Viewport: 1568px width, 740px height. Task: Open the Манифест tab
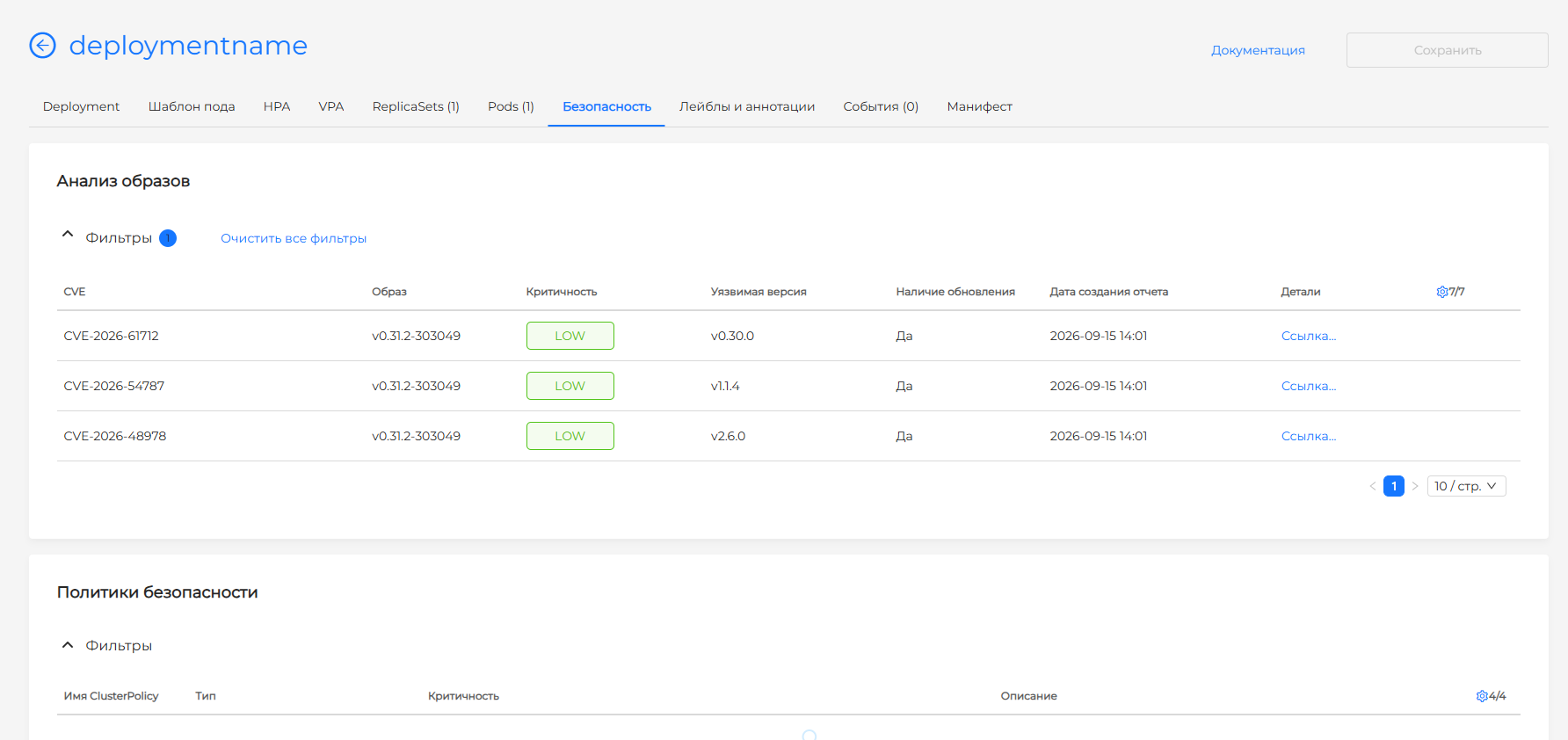coord(979,106)
